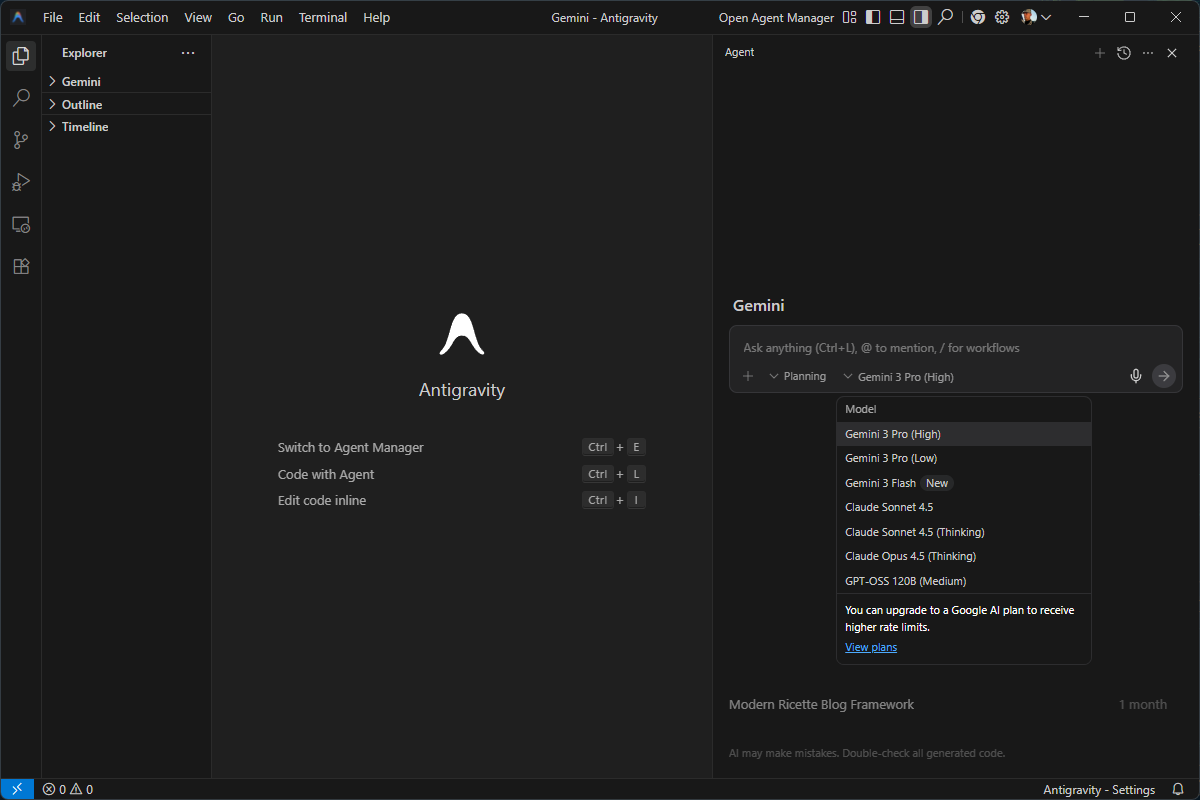Open the Gemini 3 Pro (High) model selector

[x=898, y=376]
